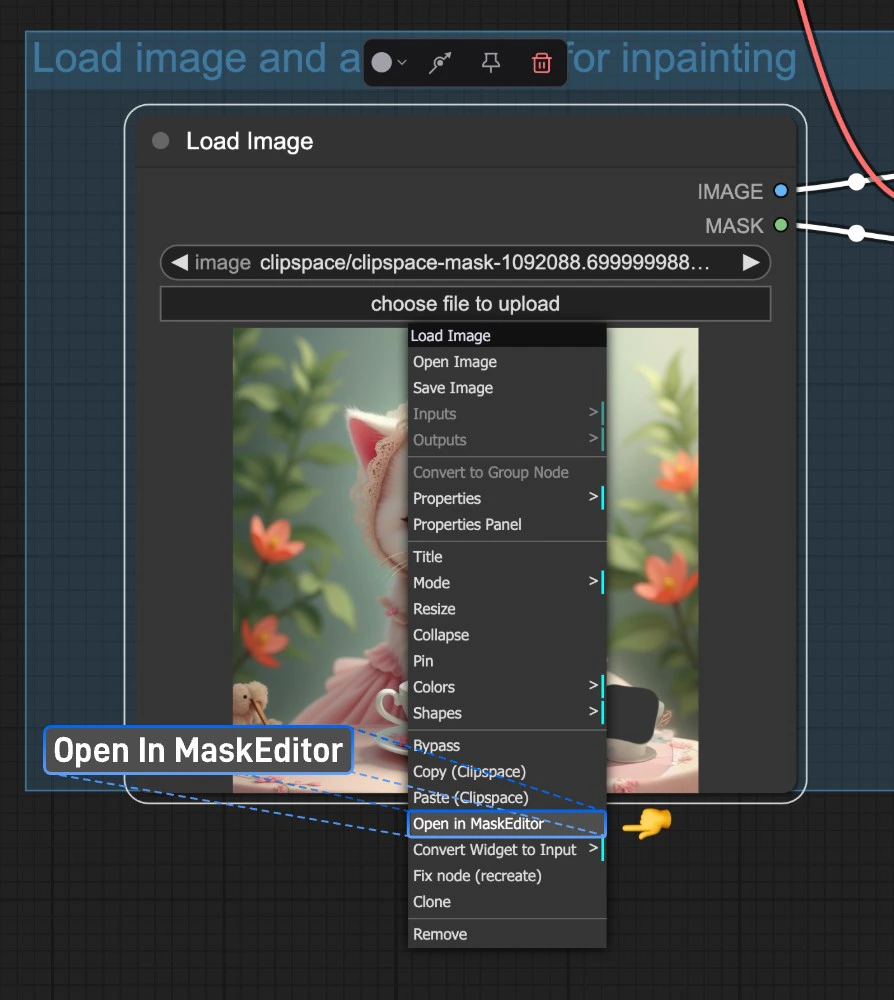Viewport: 894px width, 1000px height.
Task: Click the bypass node icon in toolbar
Action: pyautogui.click(x=440, y=62)
